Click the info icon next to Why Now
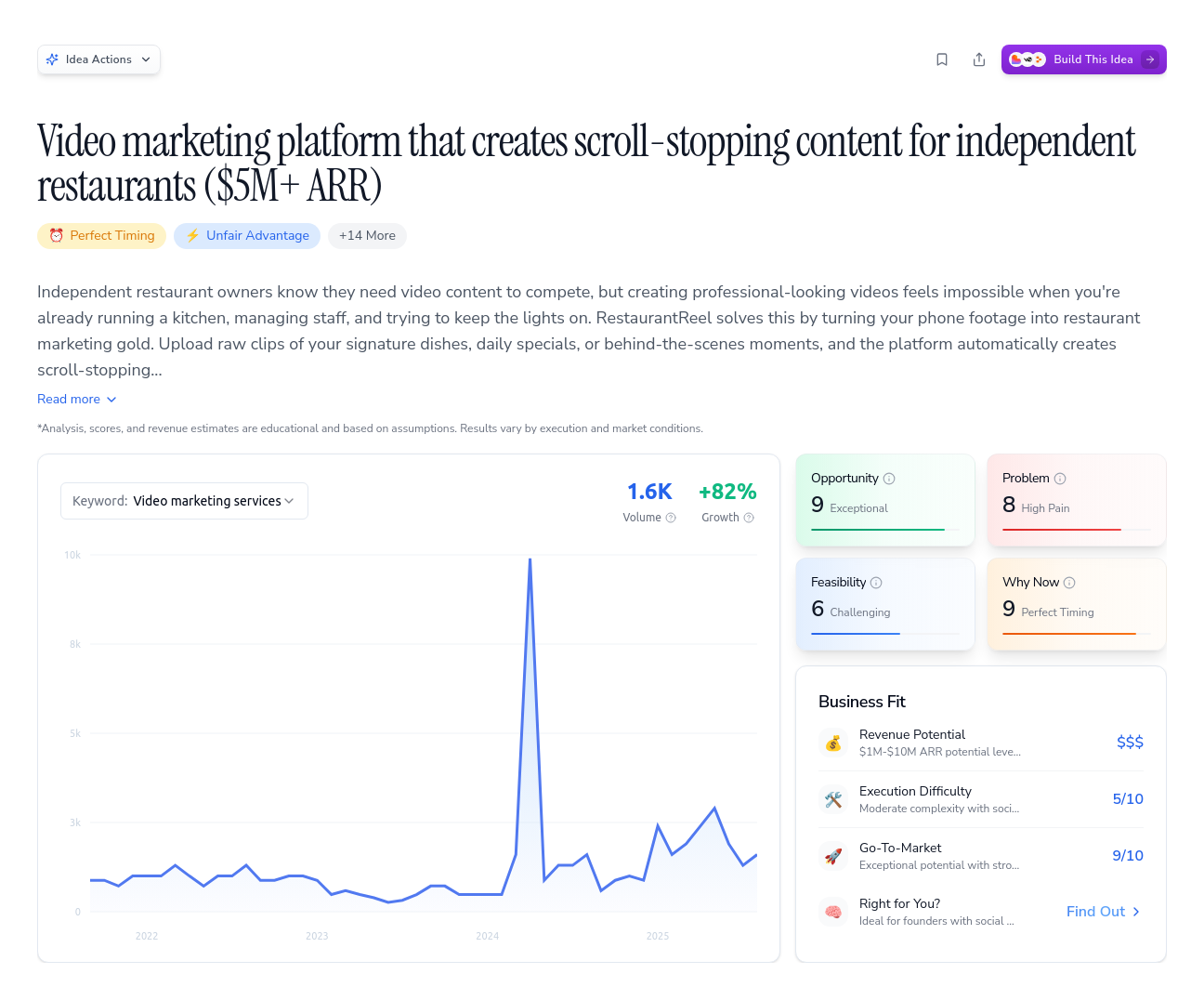The height and width of the screenshot is (1000, 1204). tap(1071, 582)
